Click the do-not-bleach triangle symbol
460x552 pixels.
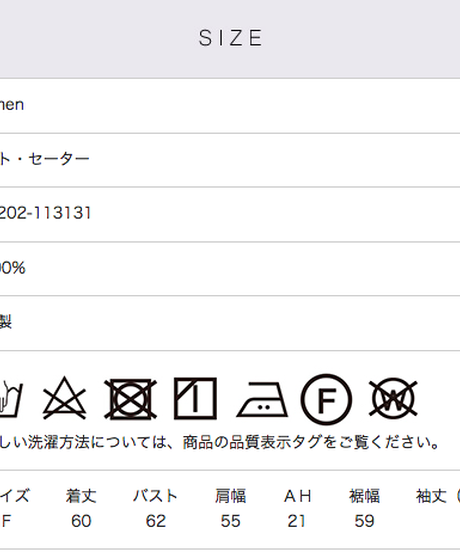[x=64, y=398]
